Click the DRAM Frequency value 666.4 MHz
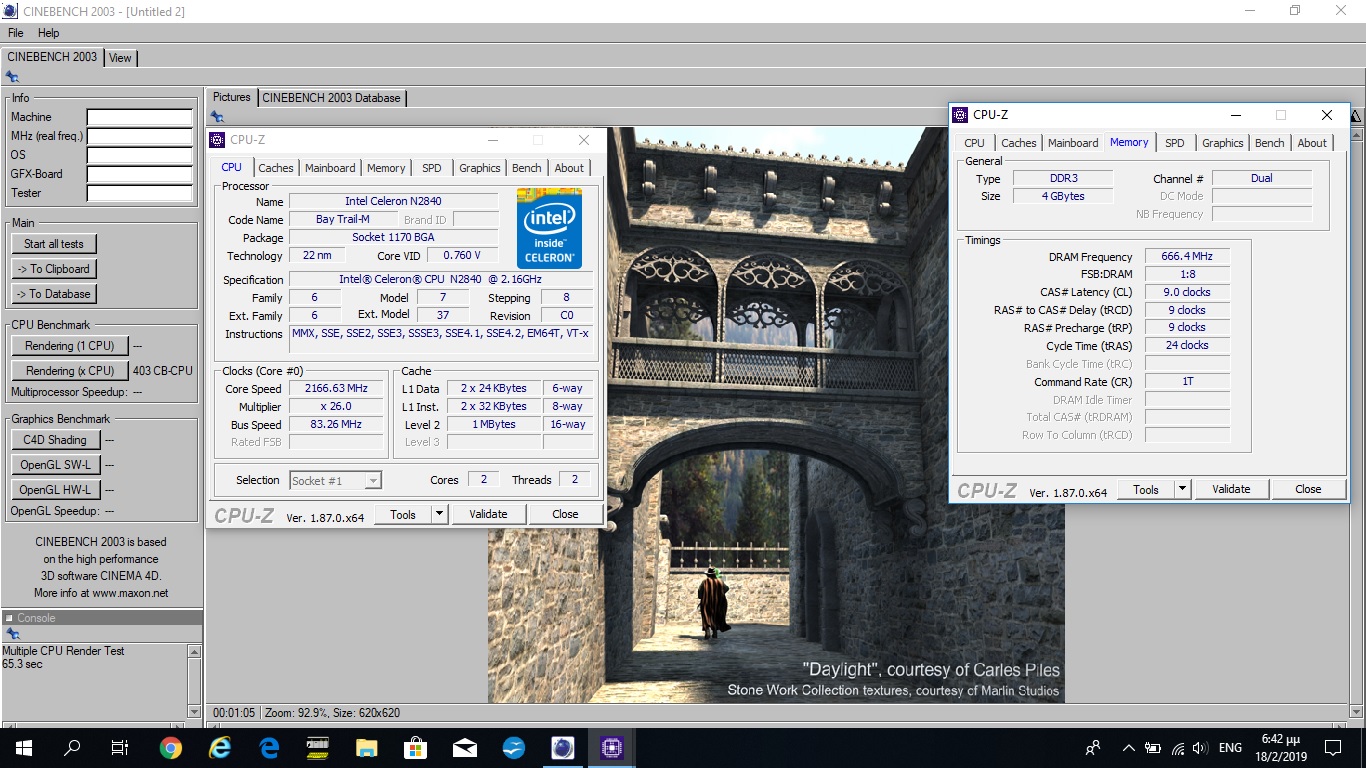This screenshot has width=1366, height=768. (x=1187, y=257)
